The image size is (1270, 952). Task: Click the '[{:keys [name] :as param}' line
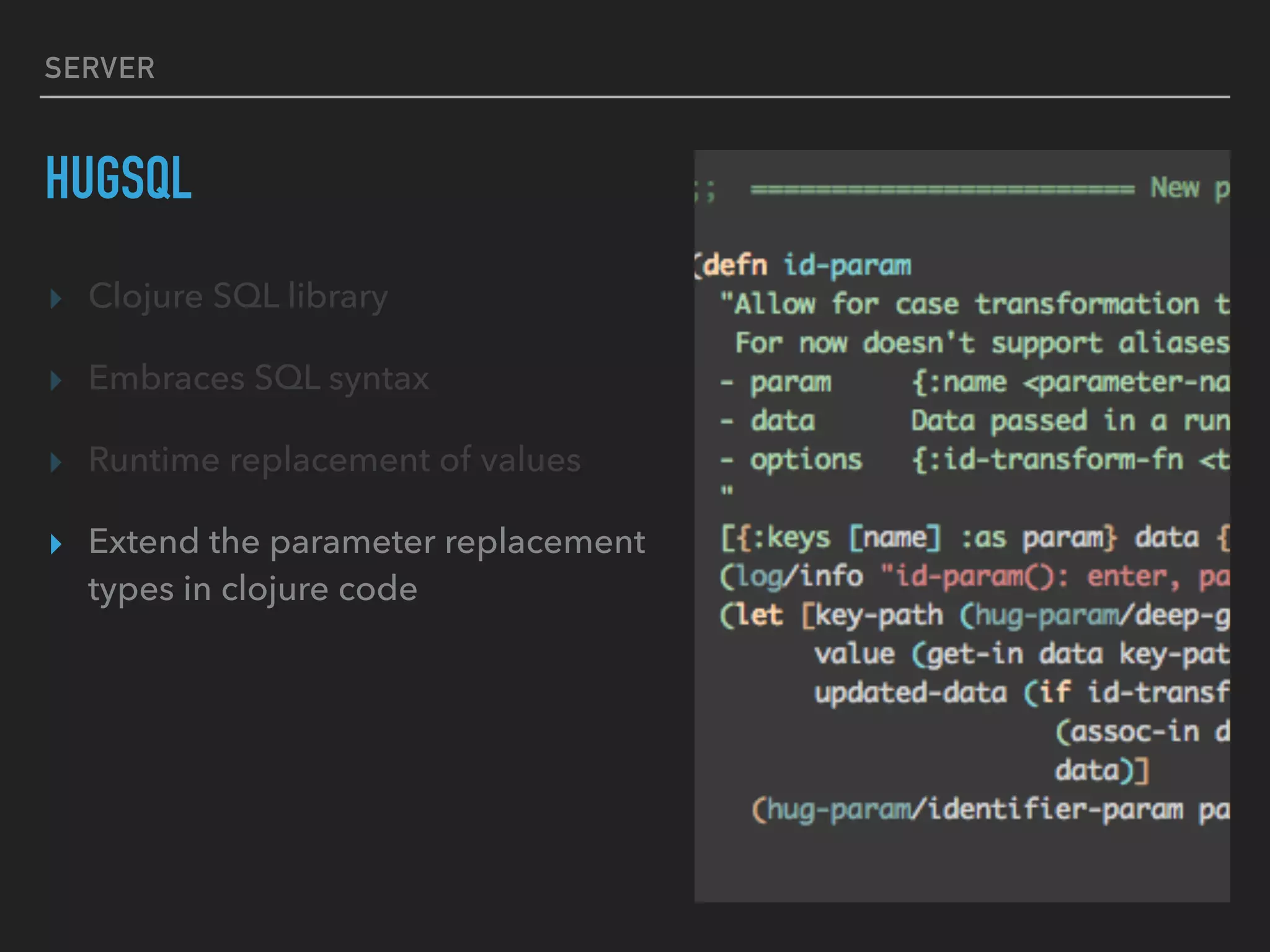point(974,537)
